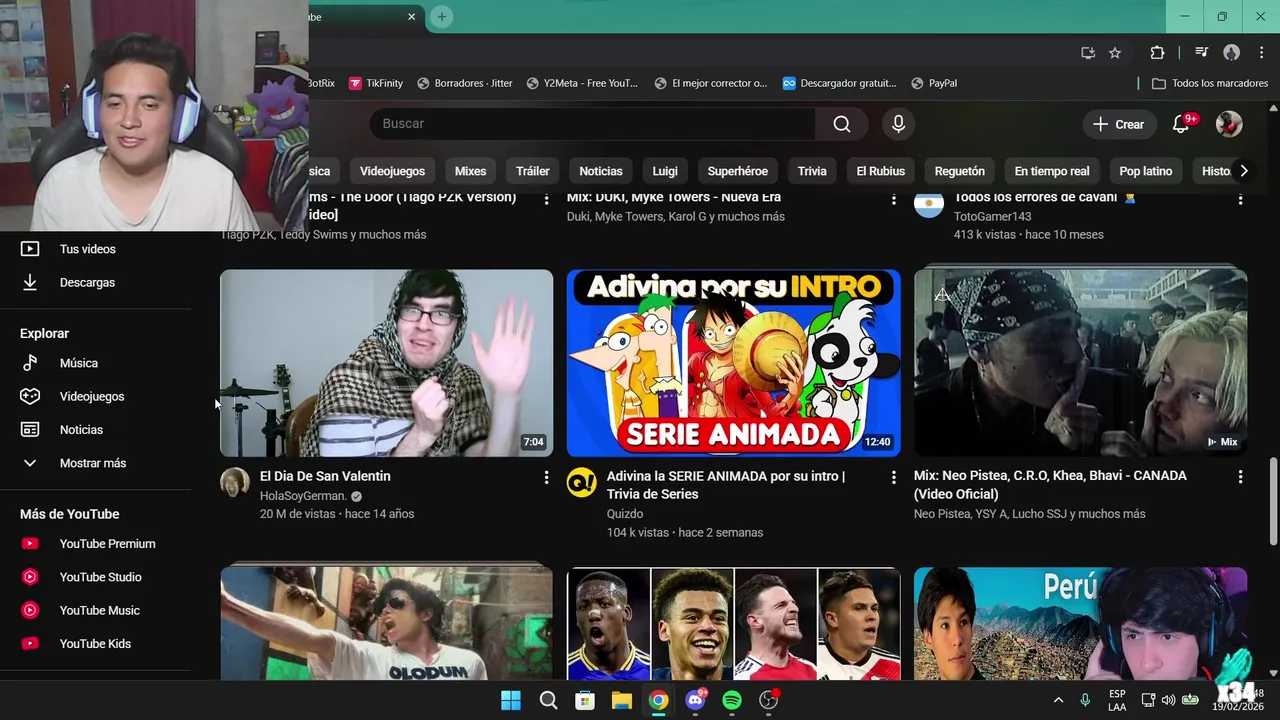
Task: Select the Videojuegos filter chip
Action: click(x=392, y=171)
